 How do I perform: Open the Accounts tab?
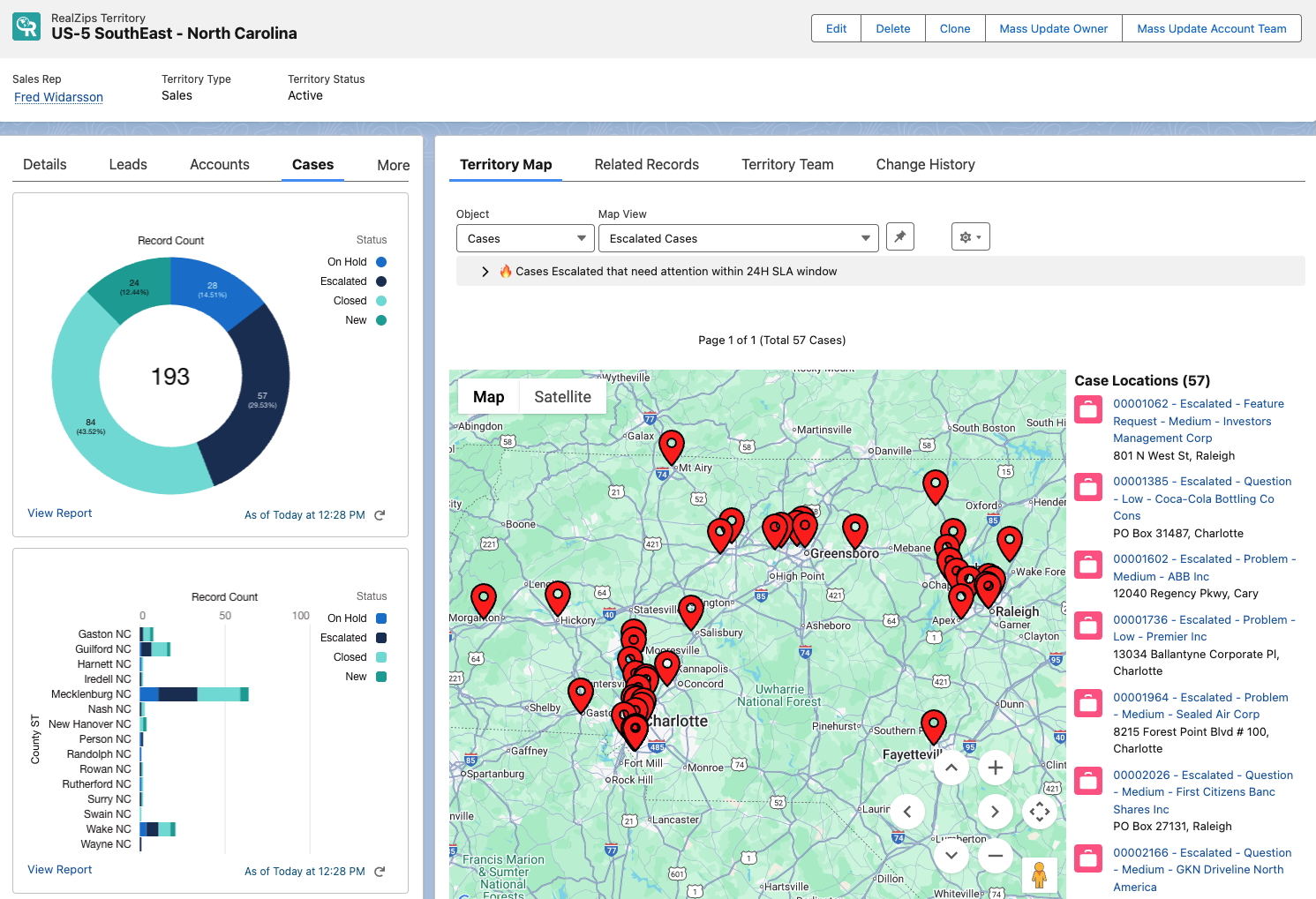pyautogui.click(x=220, y=164)
